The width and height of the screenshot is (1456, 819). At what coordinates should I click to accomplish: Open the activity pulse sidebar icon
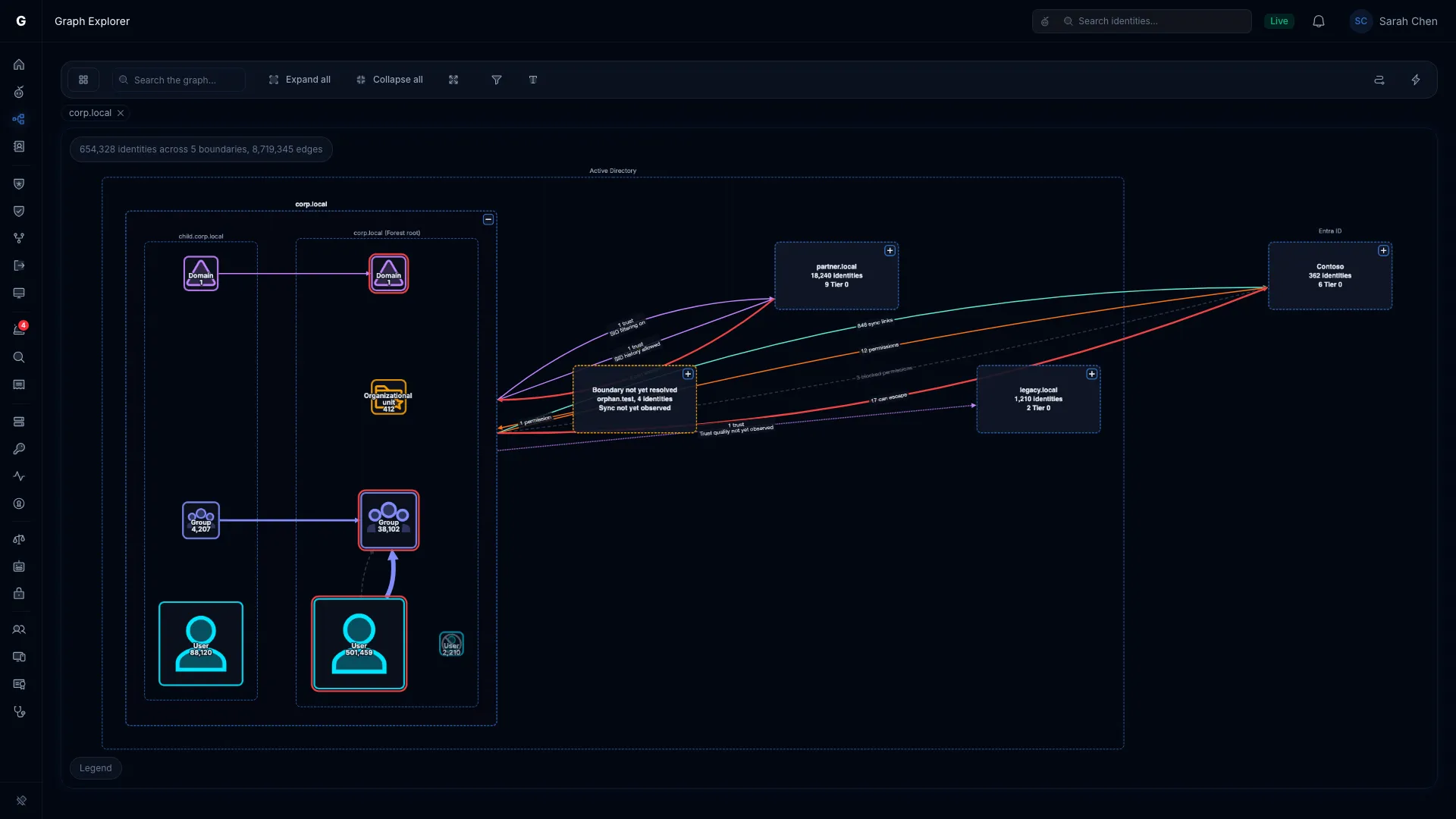(19, 476)
